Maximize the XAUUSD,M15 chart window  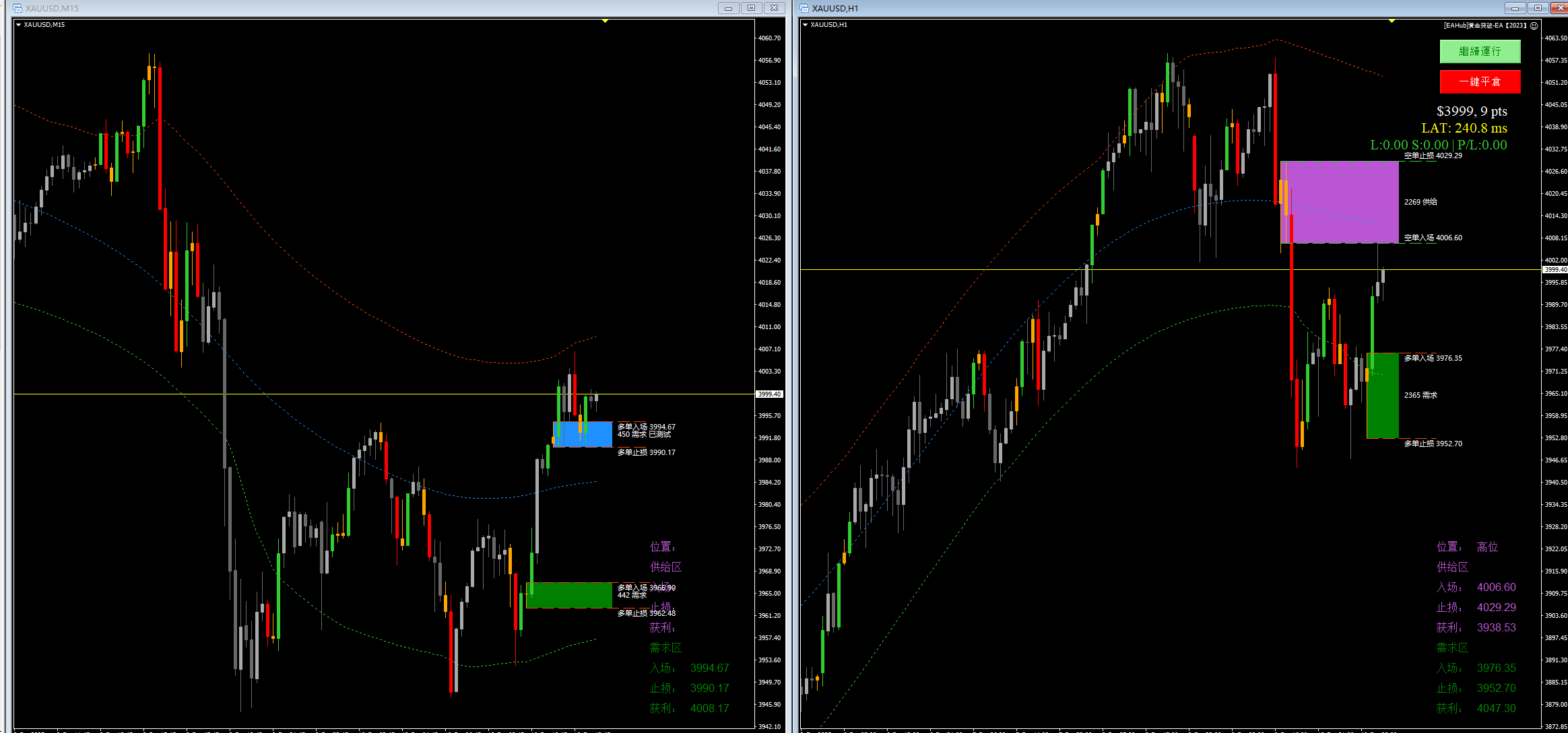click(751, 8)
